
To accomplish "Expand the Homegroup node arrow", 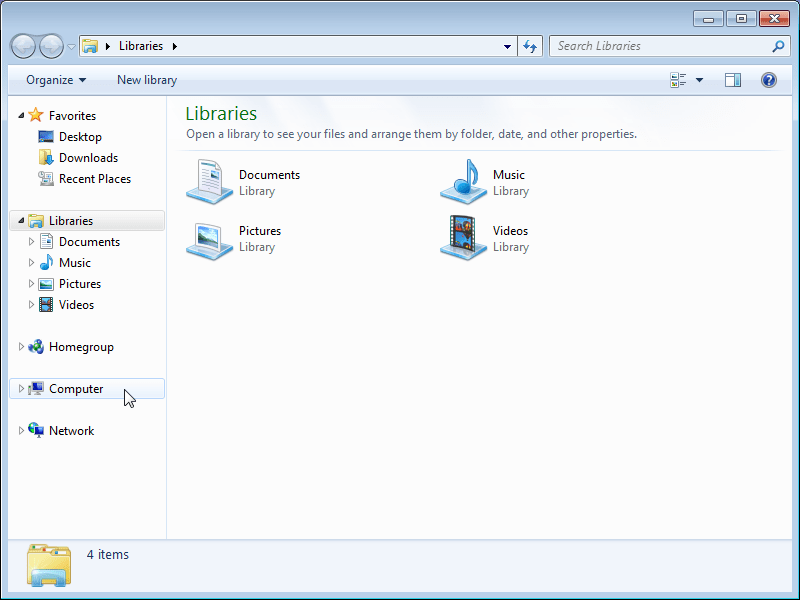I will pos(21,346).
